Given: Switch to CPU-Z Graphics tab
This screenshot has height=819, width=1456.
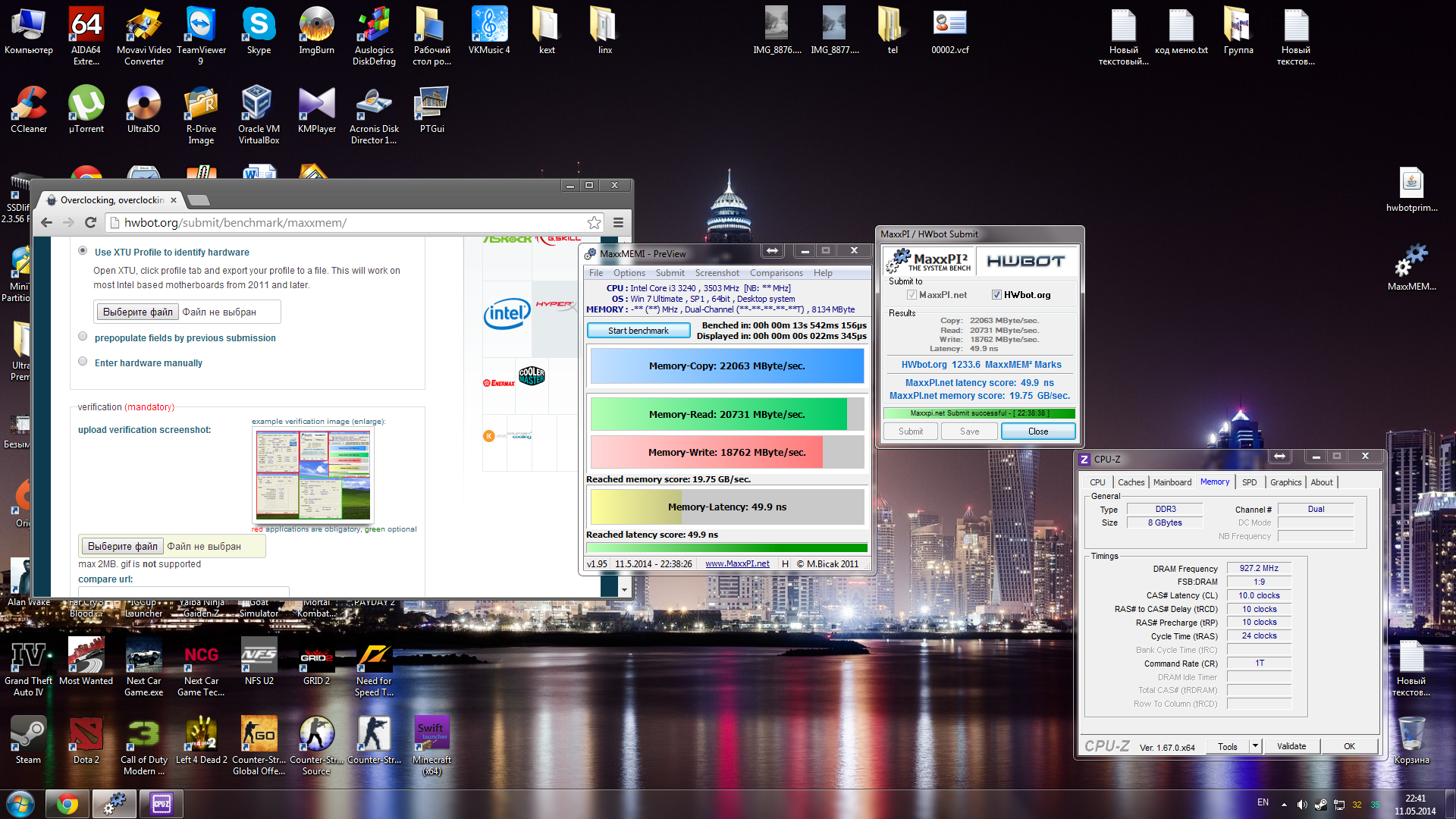Looking at the screenshot, I should tap(1285, 482).
